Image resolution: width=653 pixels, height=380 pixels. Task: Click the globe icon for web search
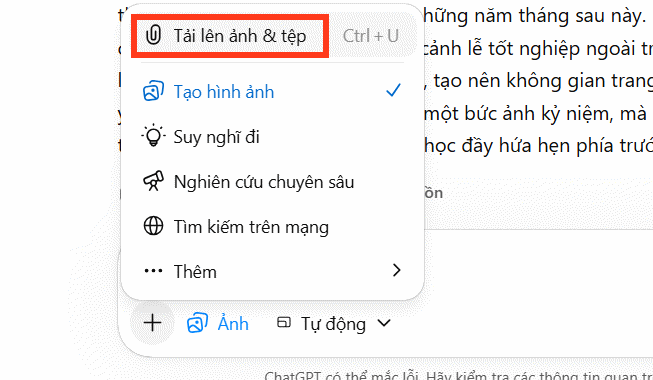(153, 226)
